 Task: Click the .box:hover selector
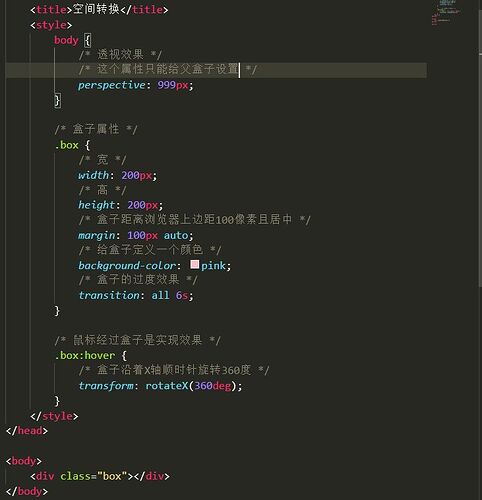coord(85,355)
